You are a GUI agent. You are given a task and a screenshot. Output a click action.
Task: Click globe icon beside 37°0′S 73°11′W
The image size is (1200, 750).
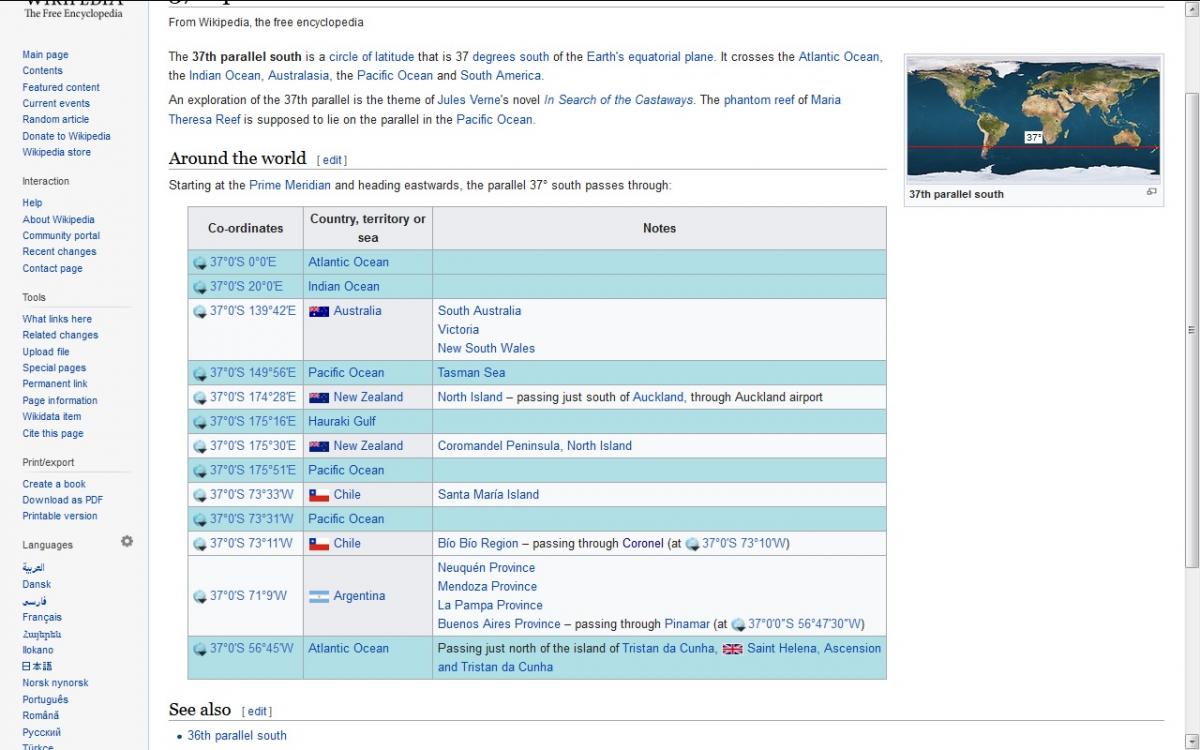tap(200, 544)
